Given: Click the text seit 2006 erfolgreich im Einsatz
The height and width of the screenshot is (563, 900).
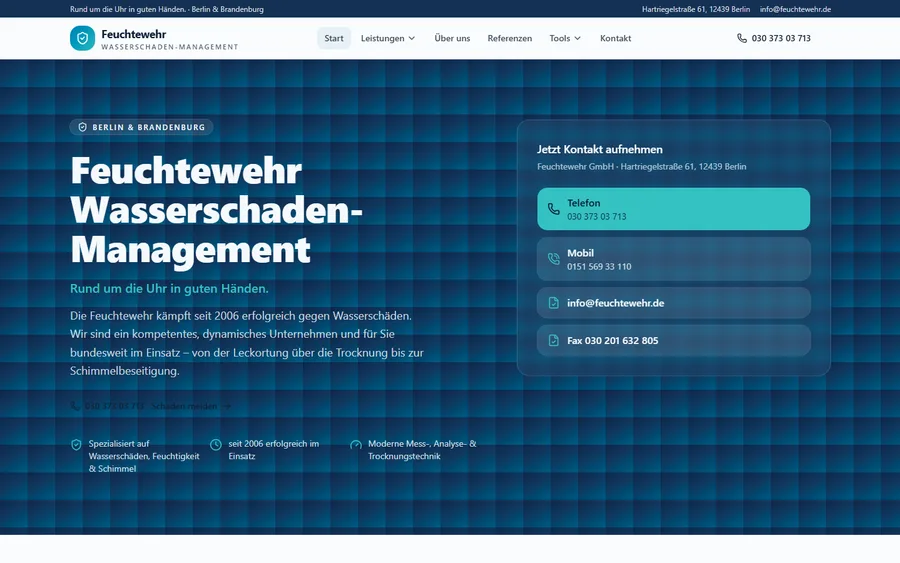Looking at the screenshot, I should [274, 450].
